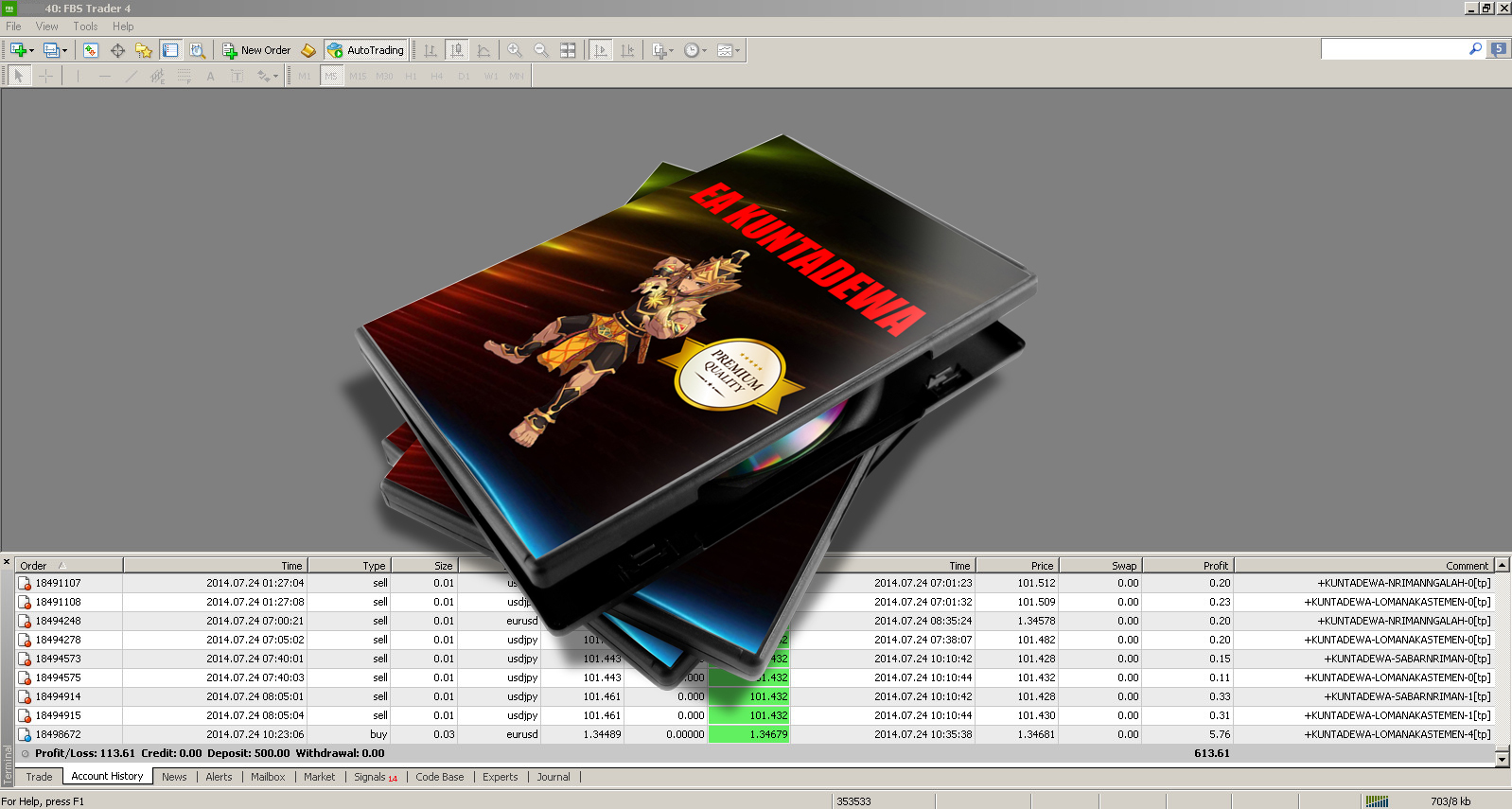
Task: Open the Tools menu
Action: click(85, 26)
